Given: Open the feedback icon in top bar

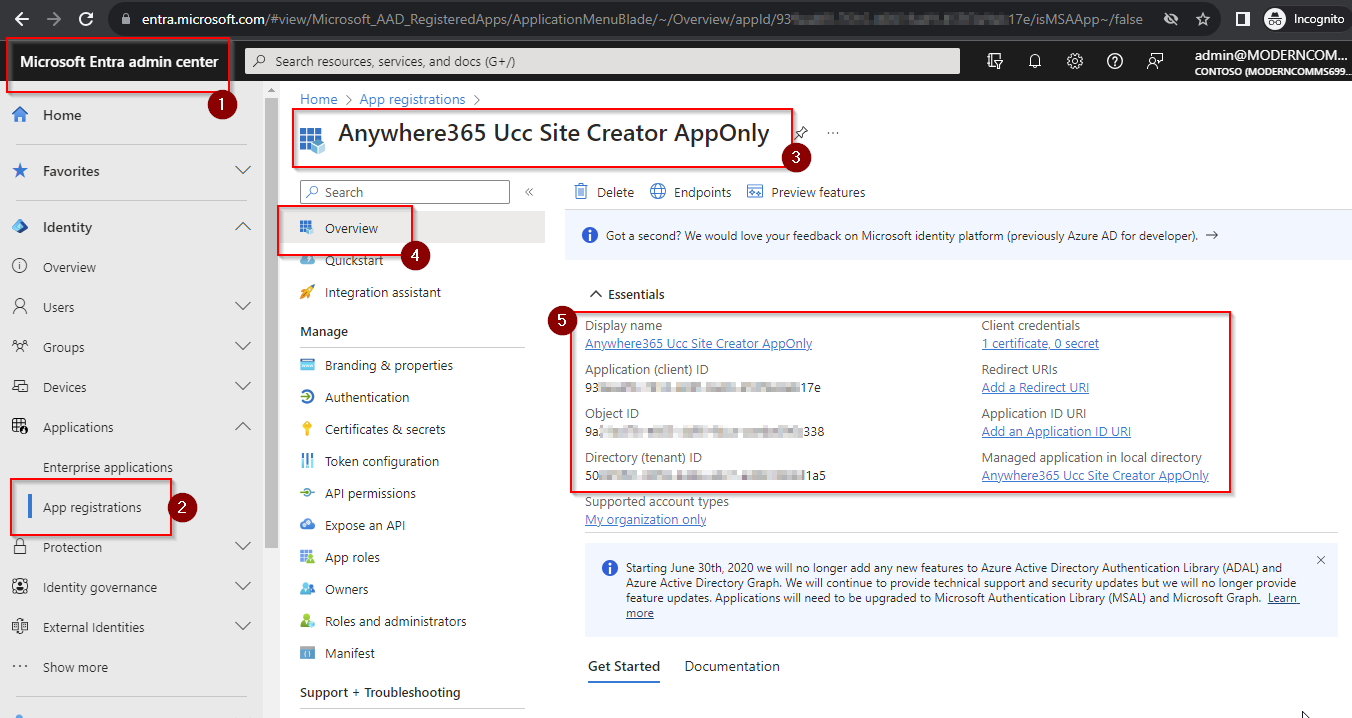Looking at the screenshot, I should tap(1155, 61).
